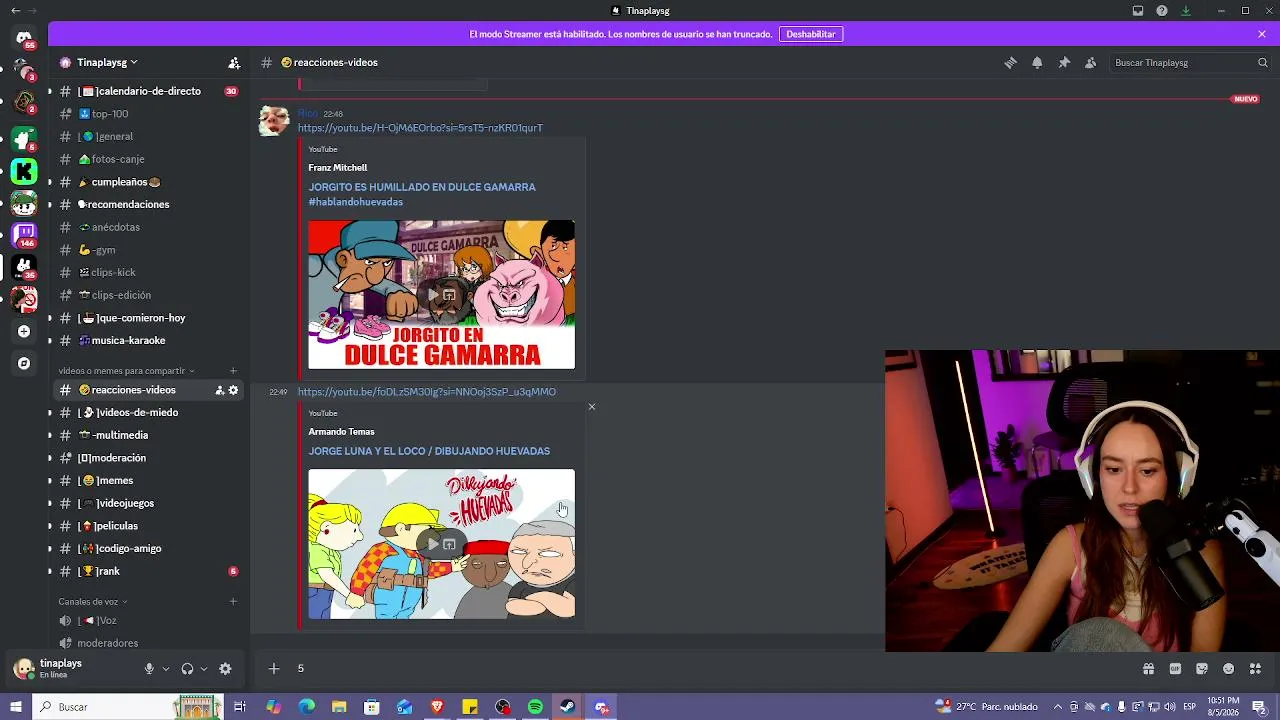Open the moderación channel

(148, 458)
